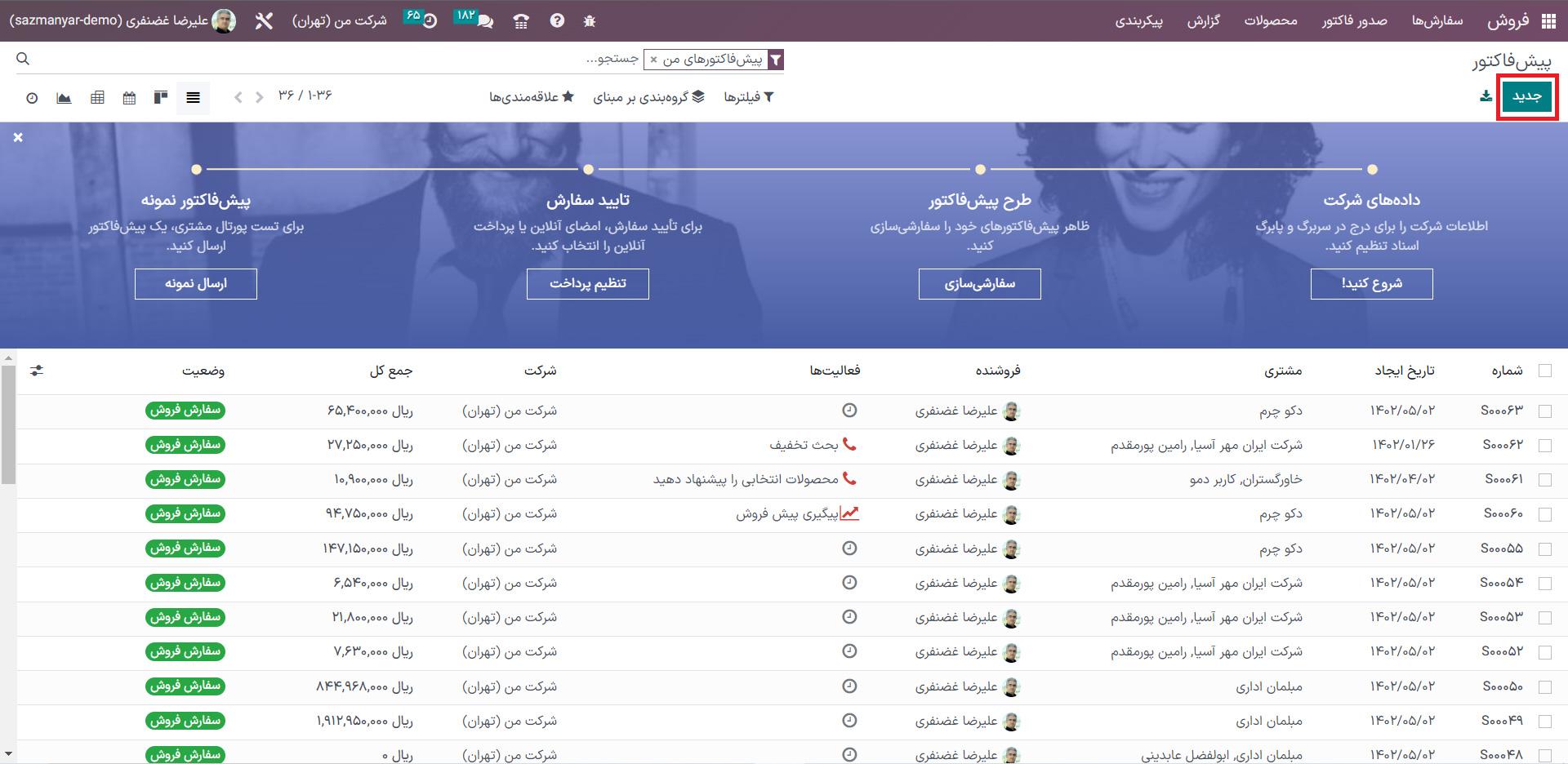Viewport: 1568px width, 764px height.
Task: Click the download/import icon beside جدید
Action: (x=1486, y=96)
